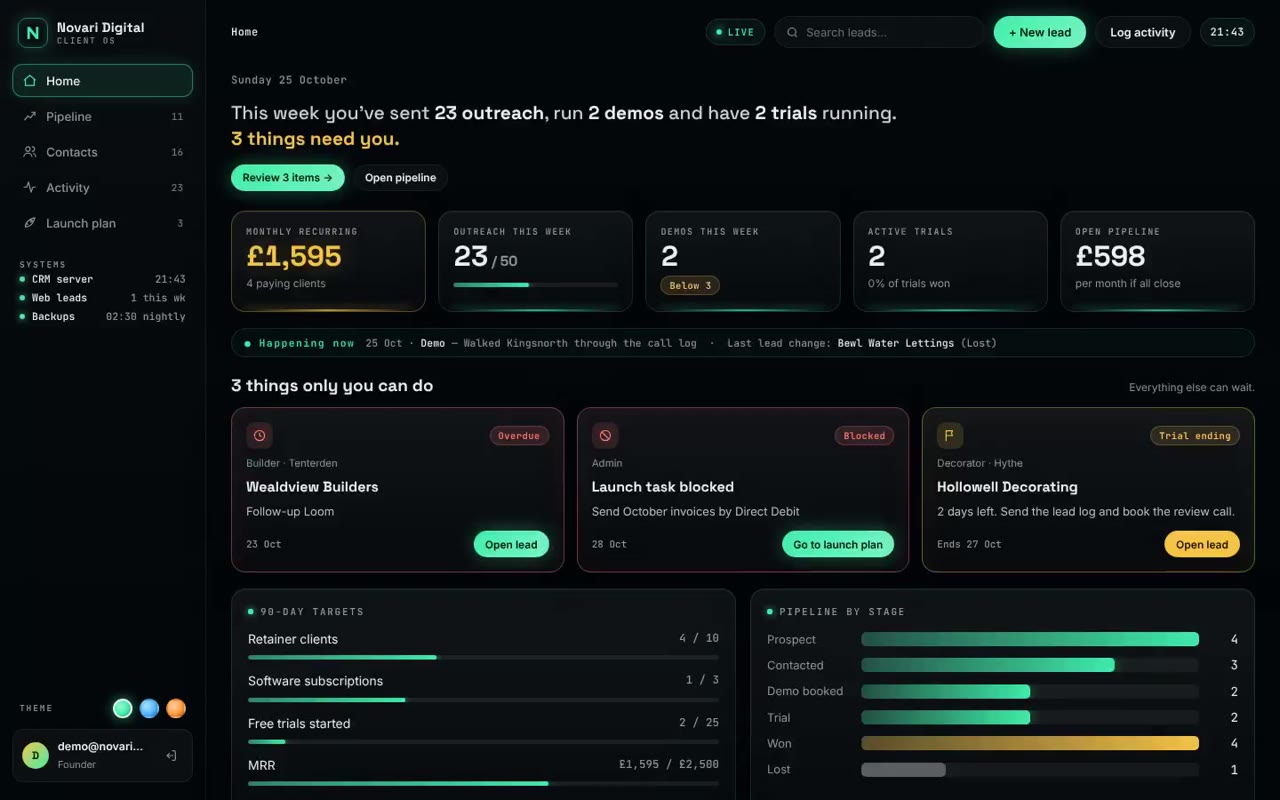Select the green theme swatch

[123, 708]
